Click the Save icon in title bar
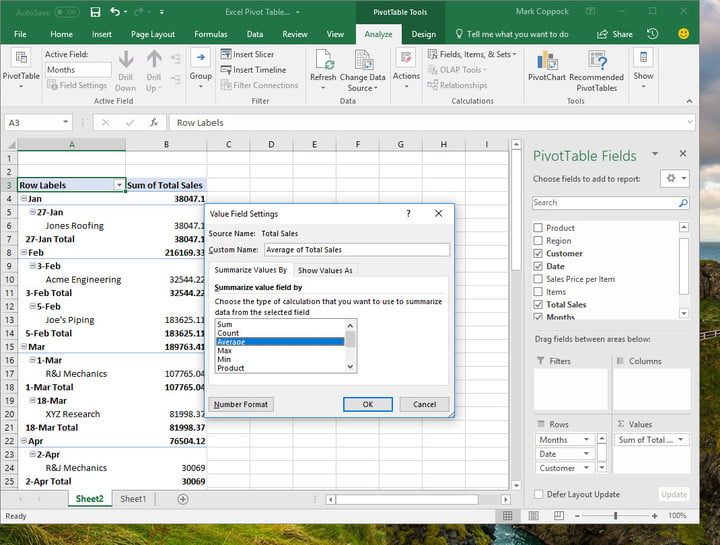Image resolution: width=720 pixels, height=545 pixels. pyautogui.click(x=94, y=12)
